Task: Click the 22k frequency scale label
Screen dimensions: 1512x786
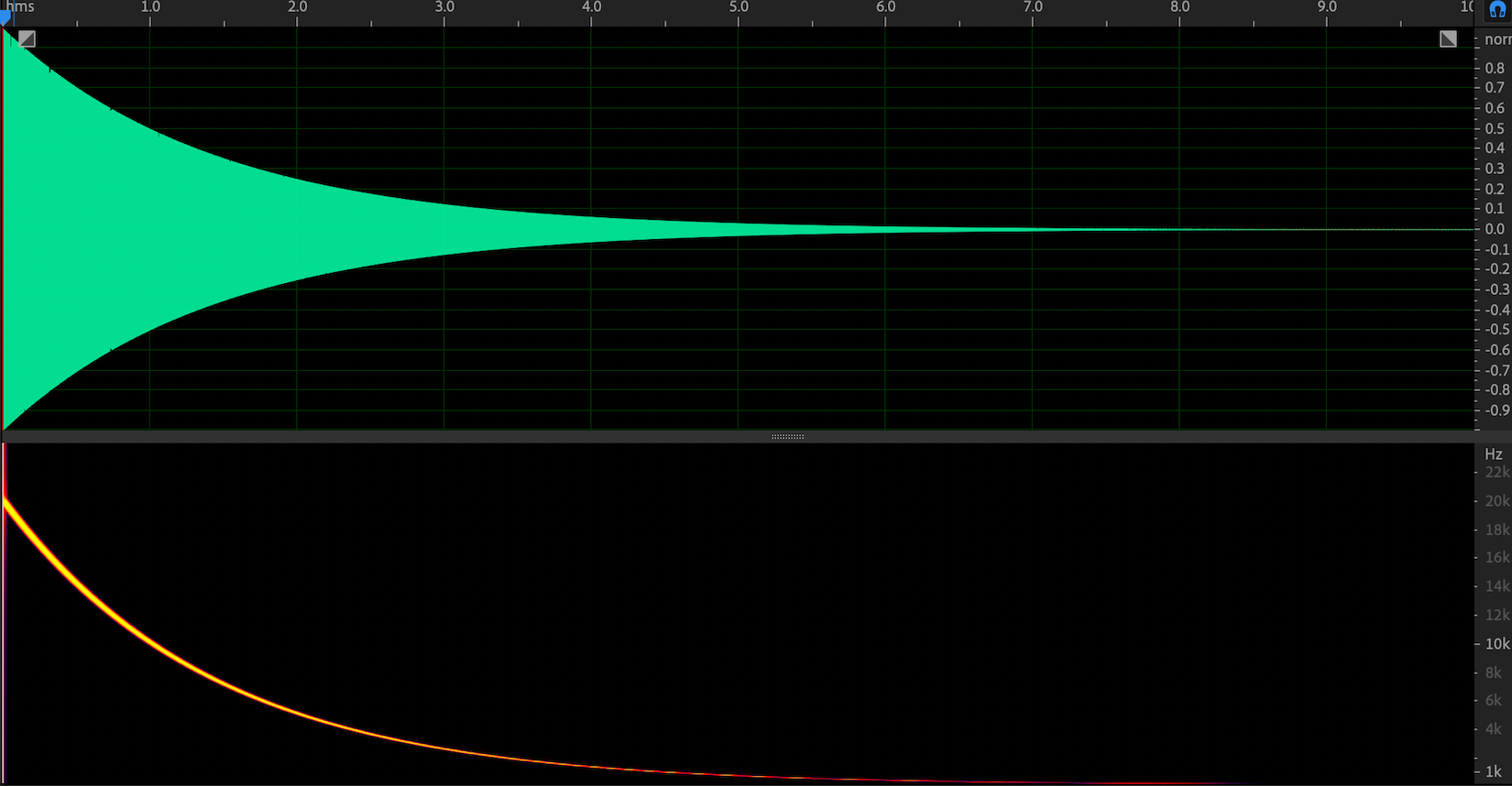Action: tap(1497, 473)
